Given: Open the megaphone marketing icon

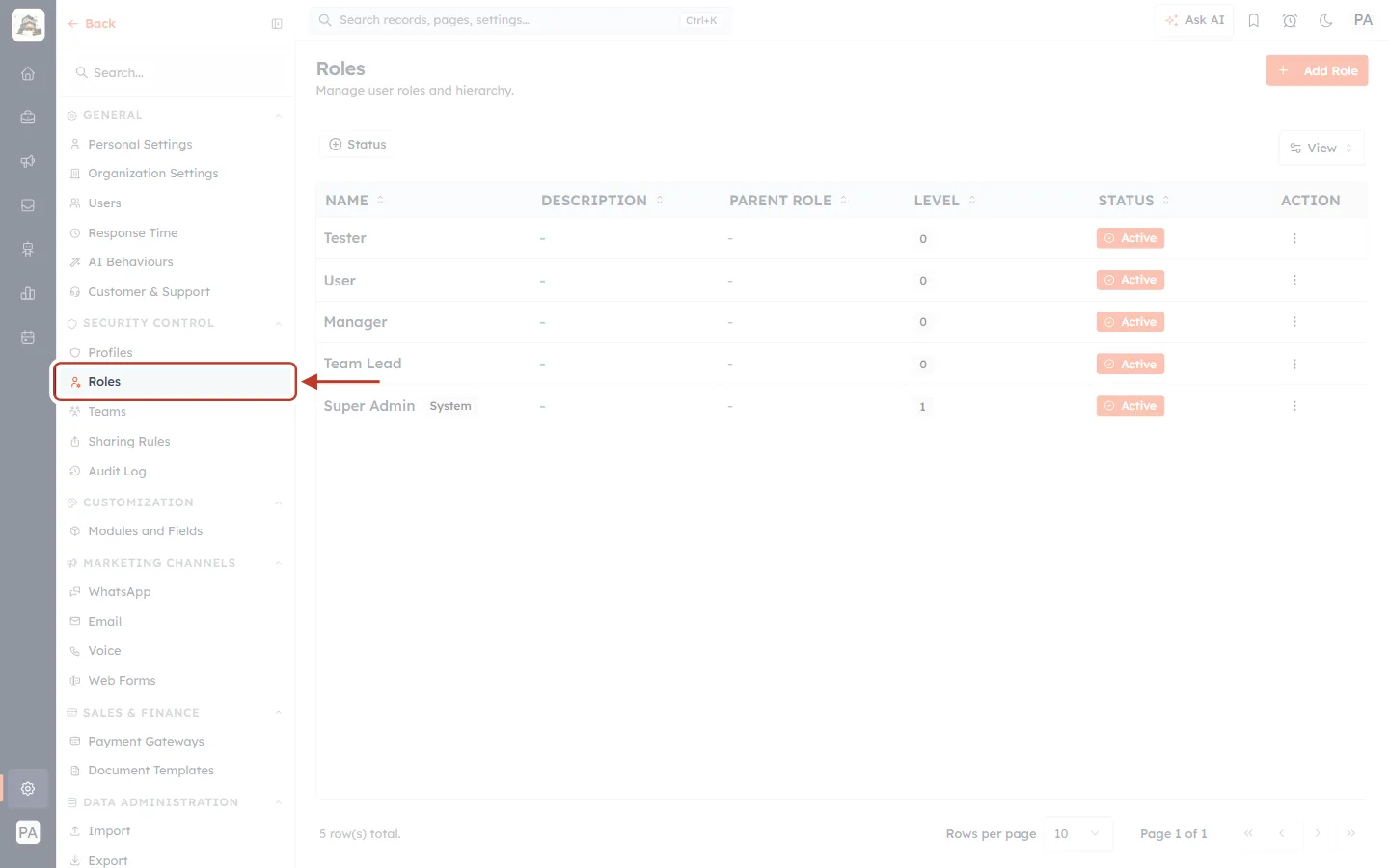Looking at the screenshot, I should [28, 161].
